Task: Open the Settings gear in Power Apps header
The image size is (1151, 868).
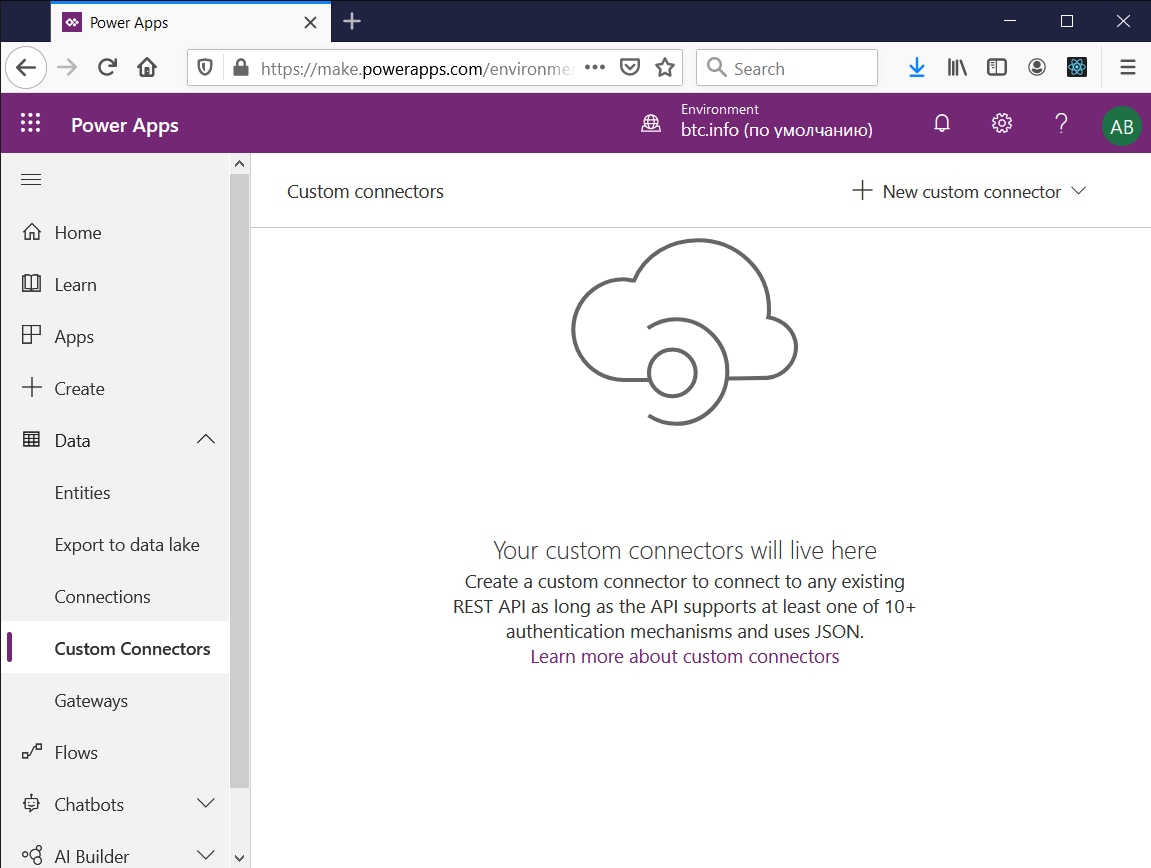Action: 1002,123
